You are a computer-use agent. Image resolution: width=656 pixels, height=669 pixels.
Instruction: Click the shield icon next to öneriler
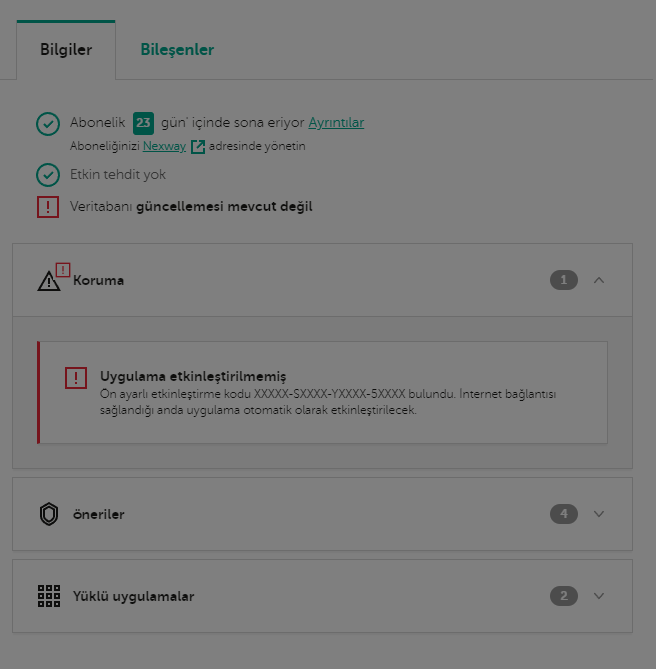(49, 514)
